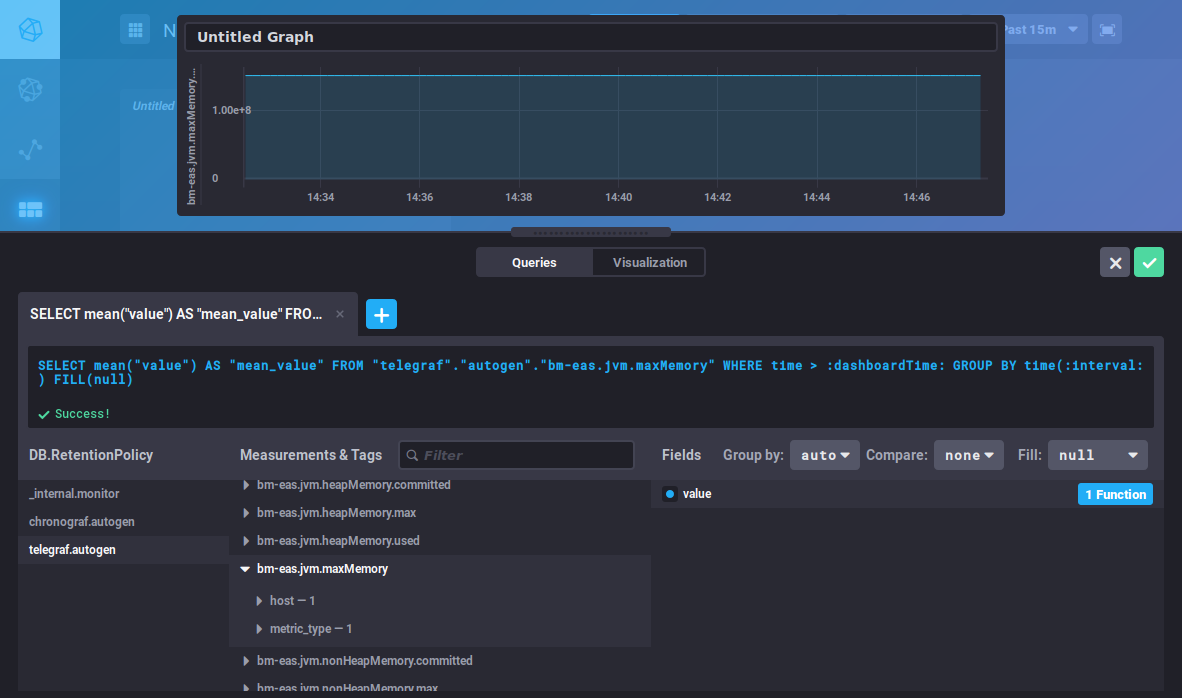The width and height of the screenshot is (1182, 698).
Task: Select the chronograf.autogen retention policy
Action: pos(82,522)
